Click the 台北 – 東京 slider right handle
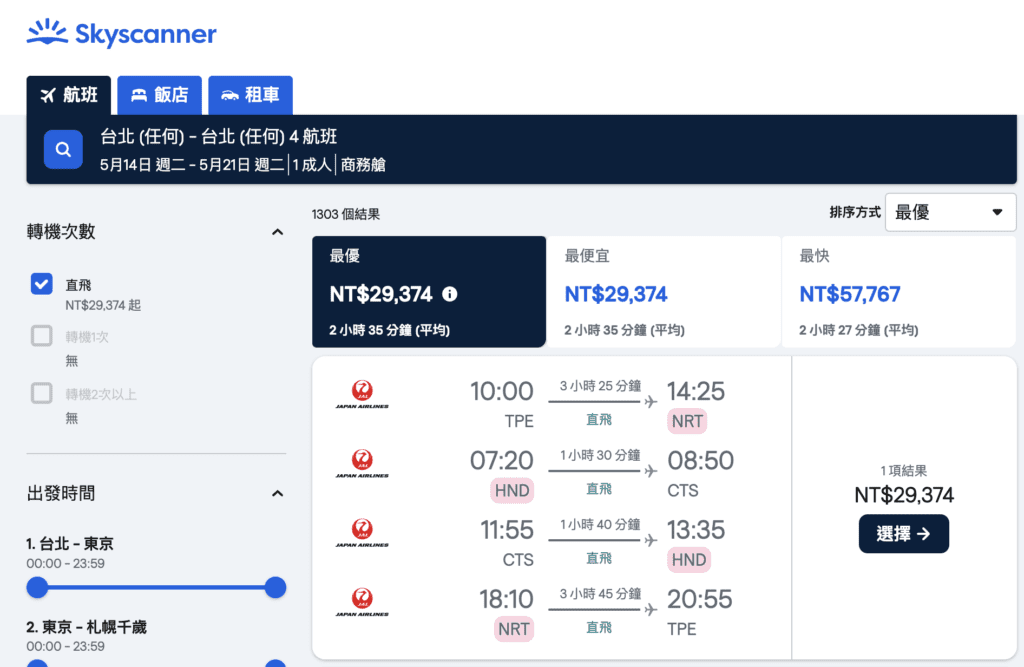 (276, 587)
